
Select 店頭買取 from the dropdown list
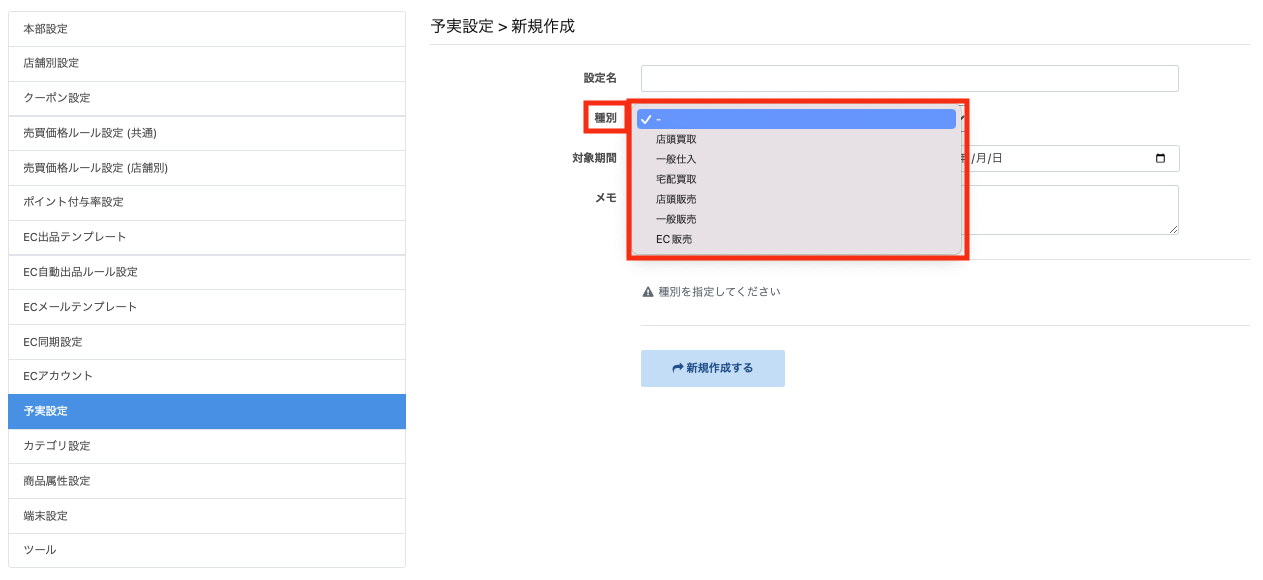[796, 139]
